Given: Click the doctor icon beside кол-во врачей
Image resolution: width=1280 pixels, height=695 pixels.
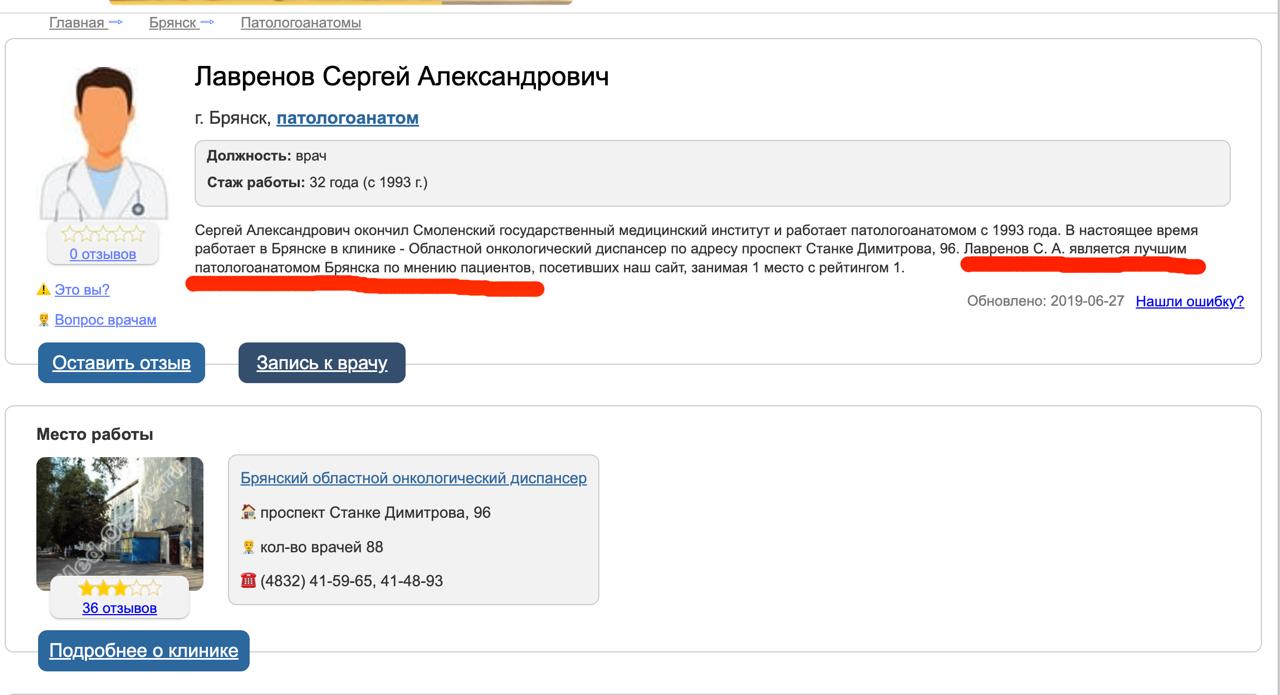Looking at the screenshot, I should tap(248, 547).
